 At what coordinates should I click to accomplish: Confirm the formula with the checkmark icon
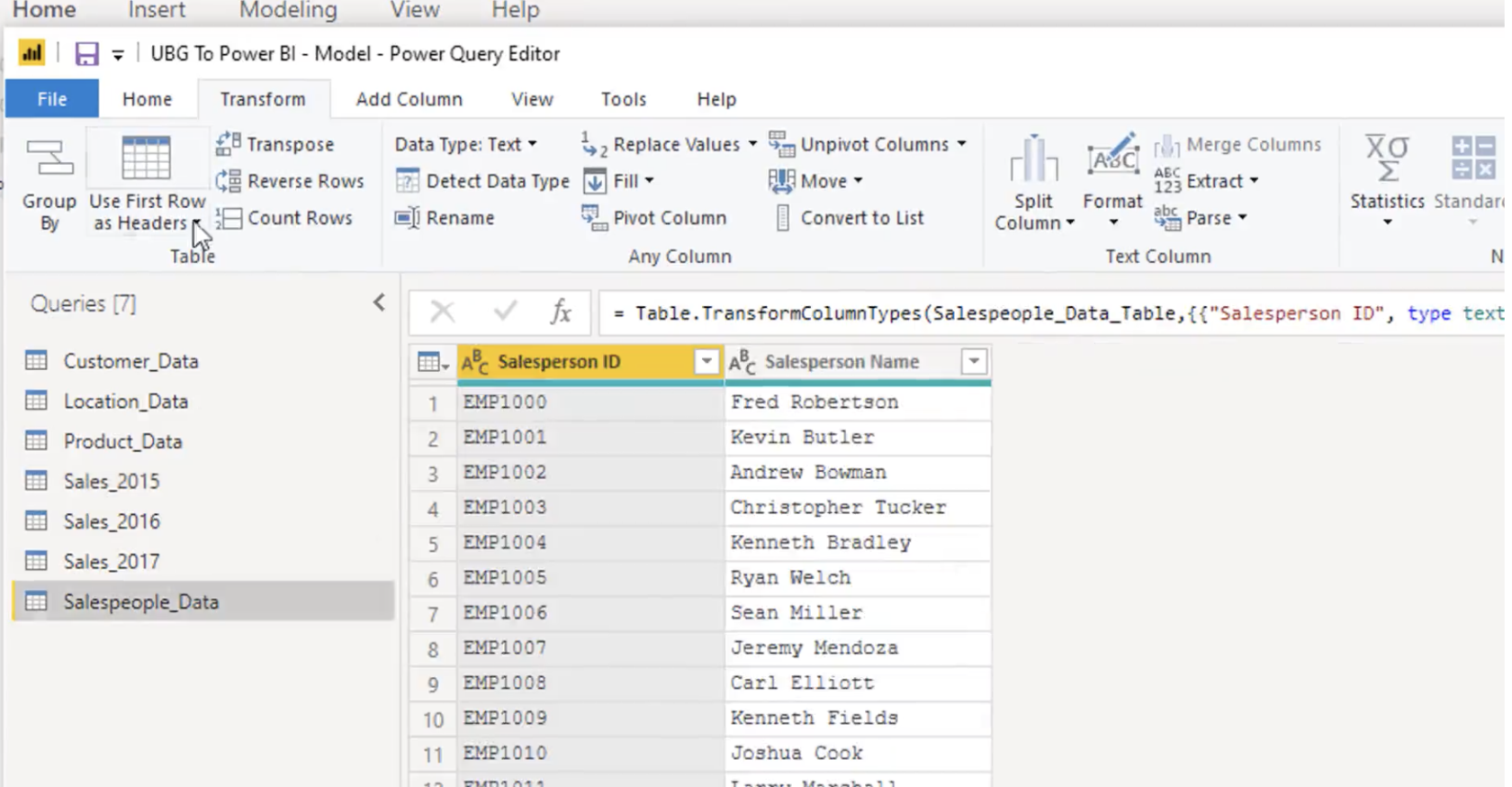[505, 312]
